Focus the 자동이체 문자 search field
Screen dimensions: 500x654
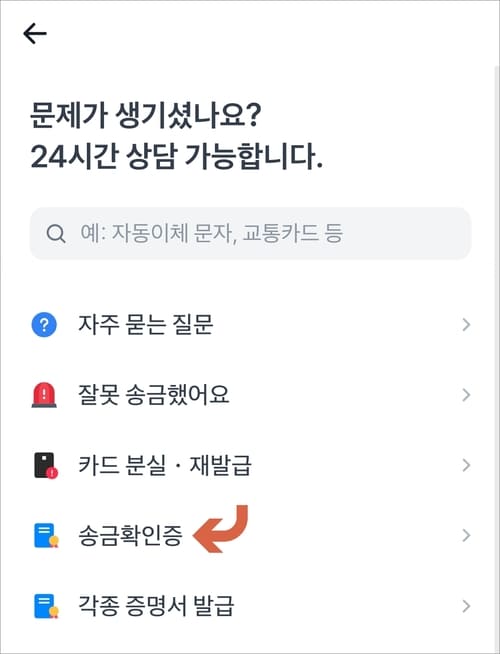coord(250,234)
